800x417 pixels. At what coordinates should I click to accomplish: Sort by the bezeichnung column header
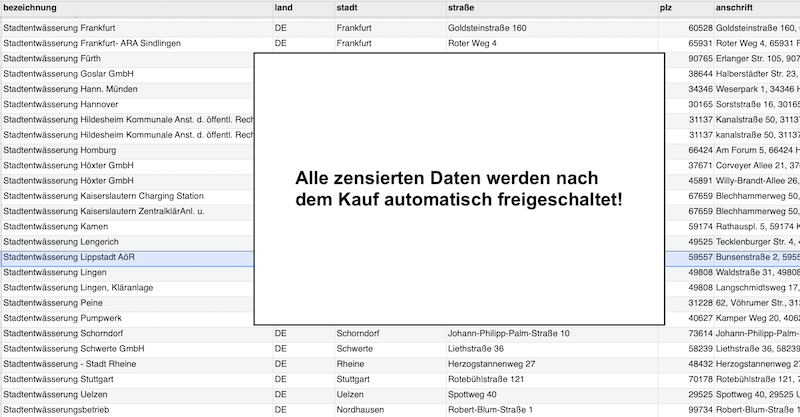point(30,8)
